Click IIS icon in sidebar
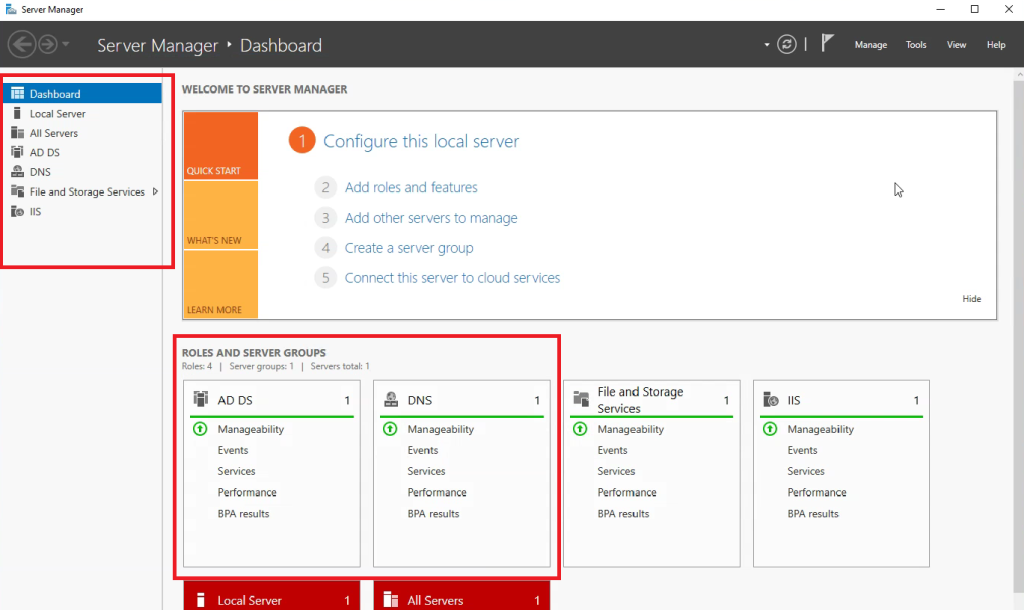This screenshot has width=1024, height=610. [x=18, y=211]
